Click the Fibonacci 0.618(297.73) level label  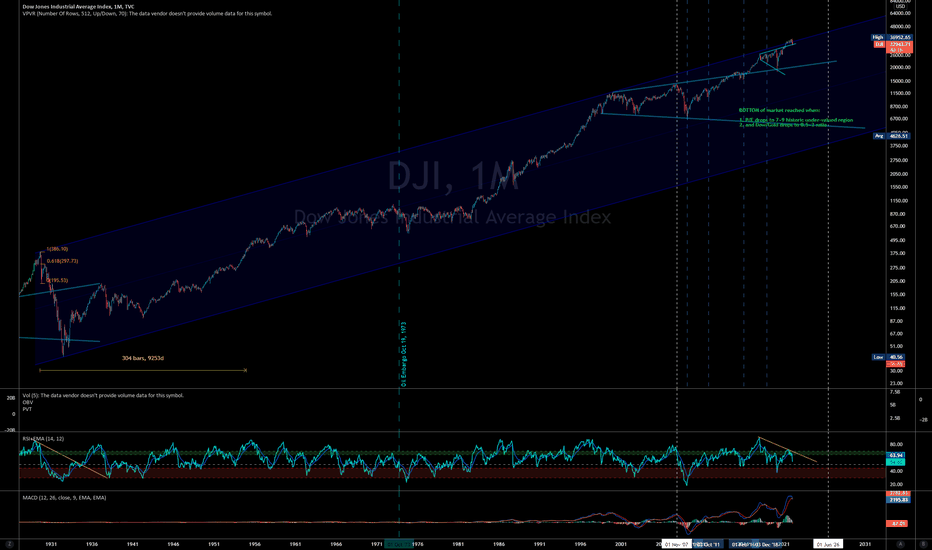(62, 261)
